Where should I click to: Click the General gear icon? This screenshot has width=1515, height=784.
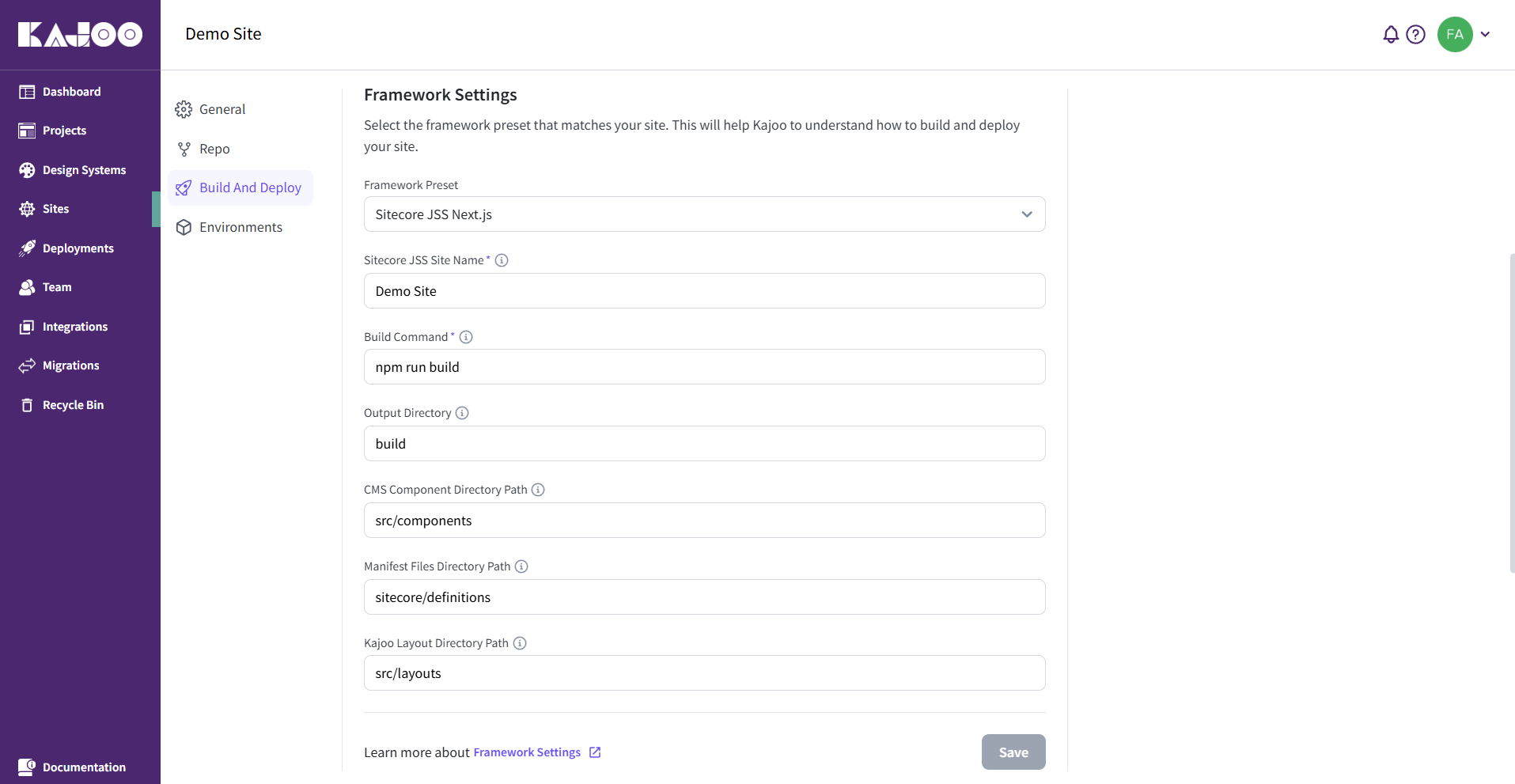(184, 109)
